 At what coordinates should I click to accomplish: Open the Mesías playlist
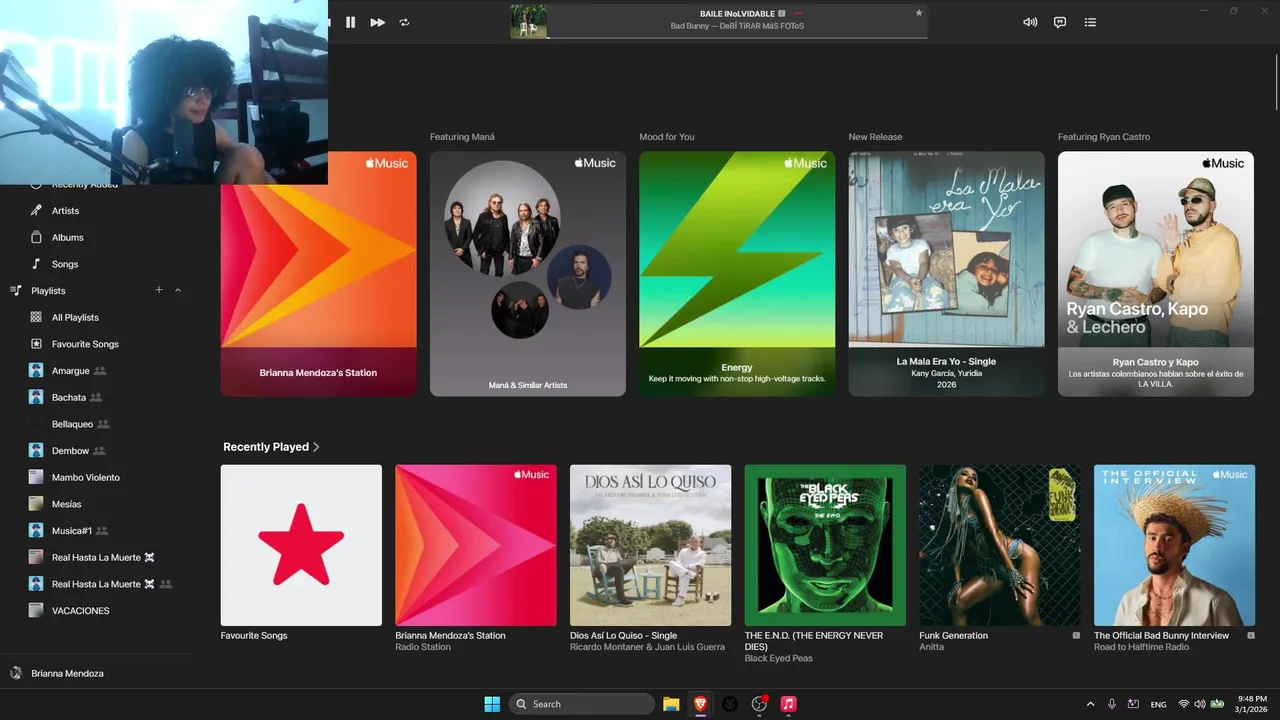point(67,504)
